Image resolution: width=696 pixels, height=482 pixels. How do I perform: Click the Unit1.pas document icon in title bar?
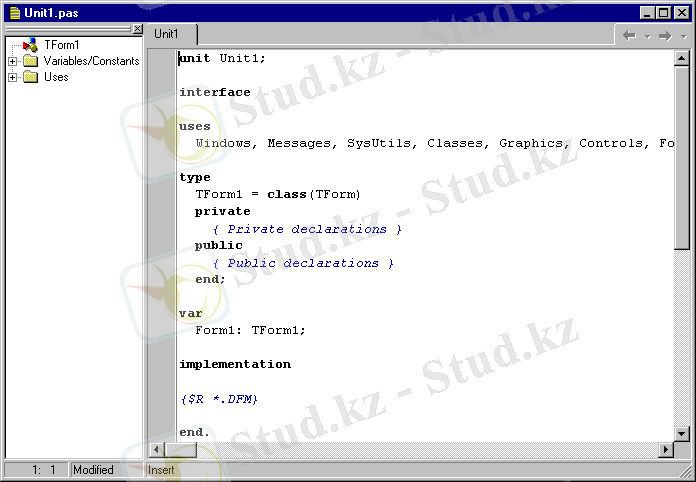point(15,13)
